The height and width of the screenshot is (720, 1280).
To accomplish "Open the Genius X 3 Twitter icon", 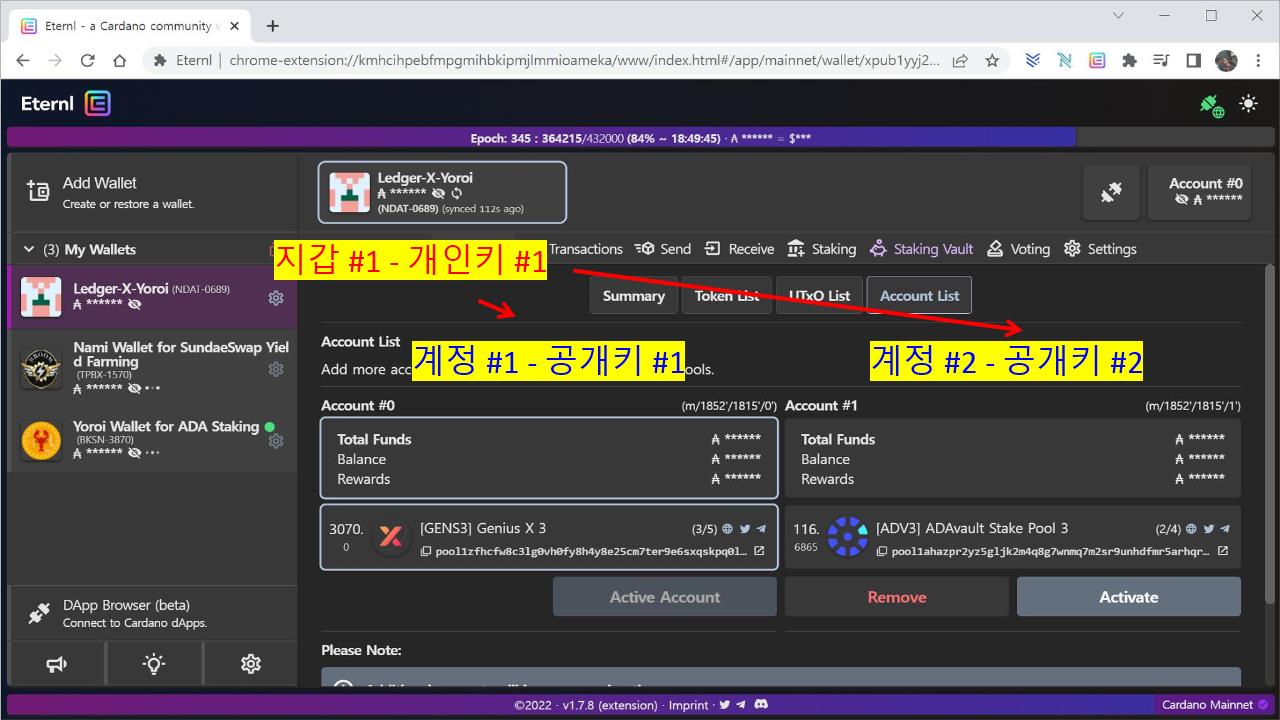I will tap(744, 529).
